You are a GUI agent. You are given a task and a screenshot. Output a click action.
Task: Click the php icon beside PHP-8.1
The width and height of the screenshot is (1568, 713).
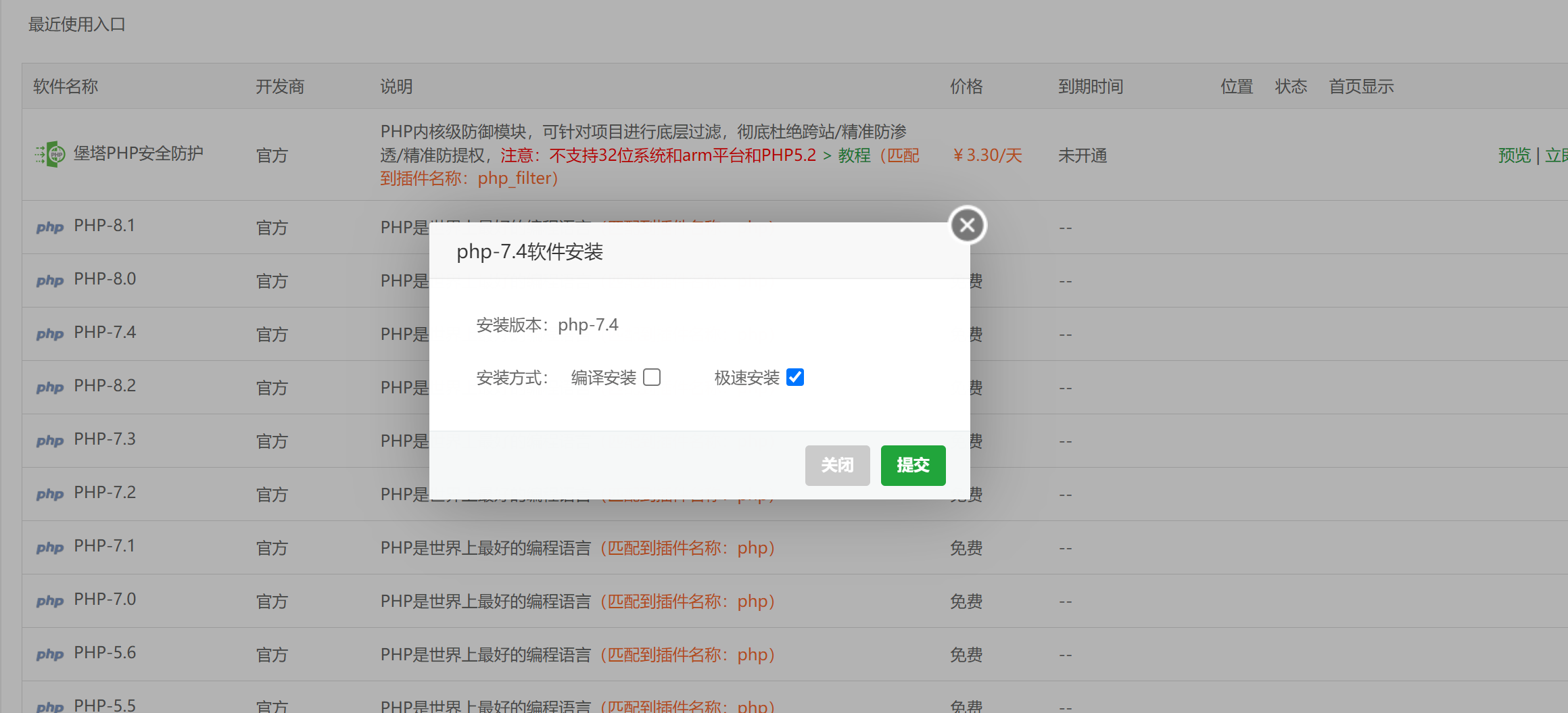coord(50,227)
